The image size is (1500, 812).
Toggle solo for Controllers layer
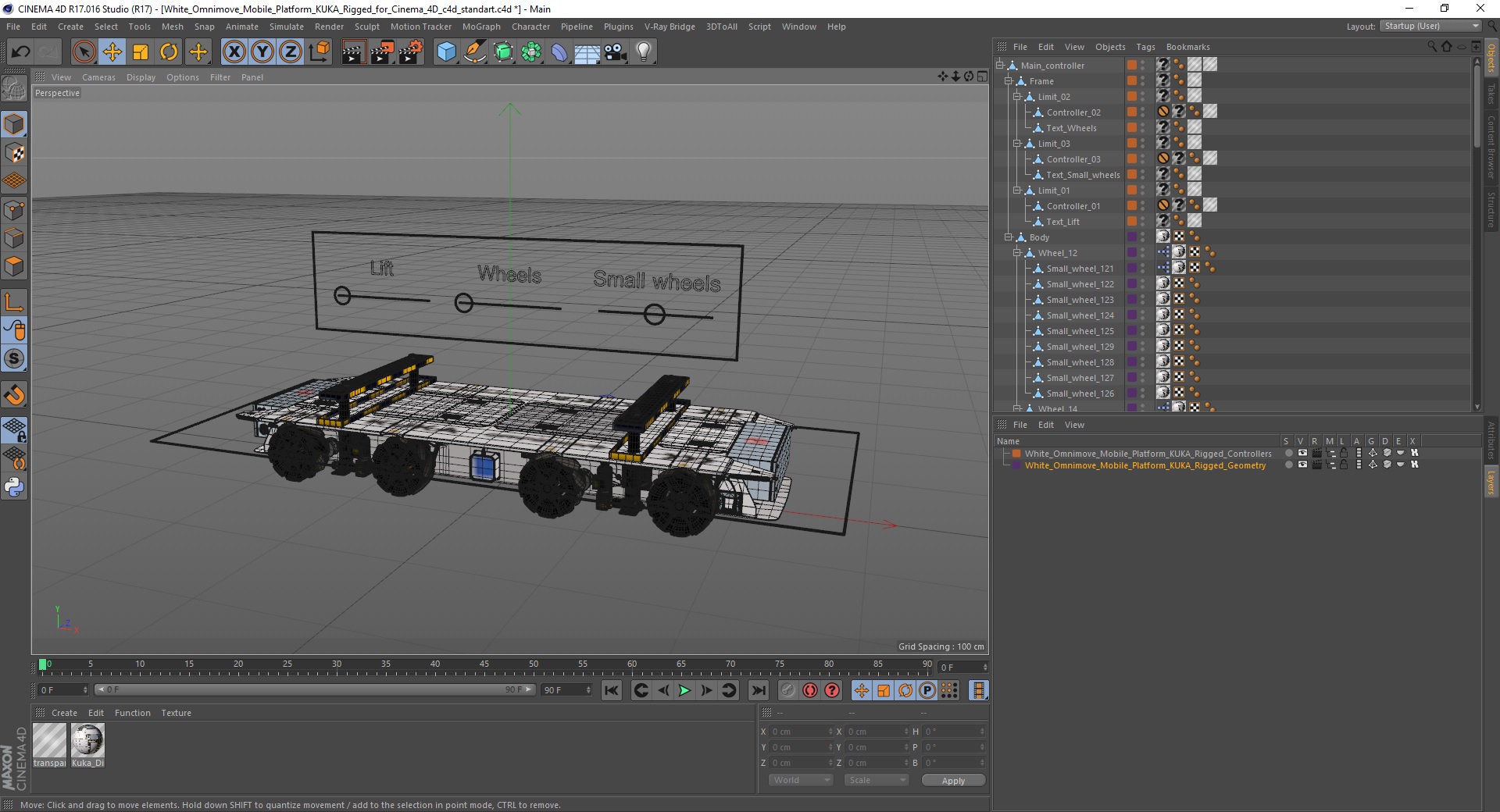(1288, 453)
